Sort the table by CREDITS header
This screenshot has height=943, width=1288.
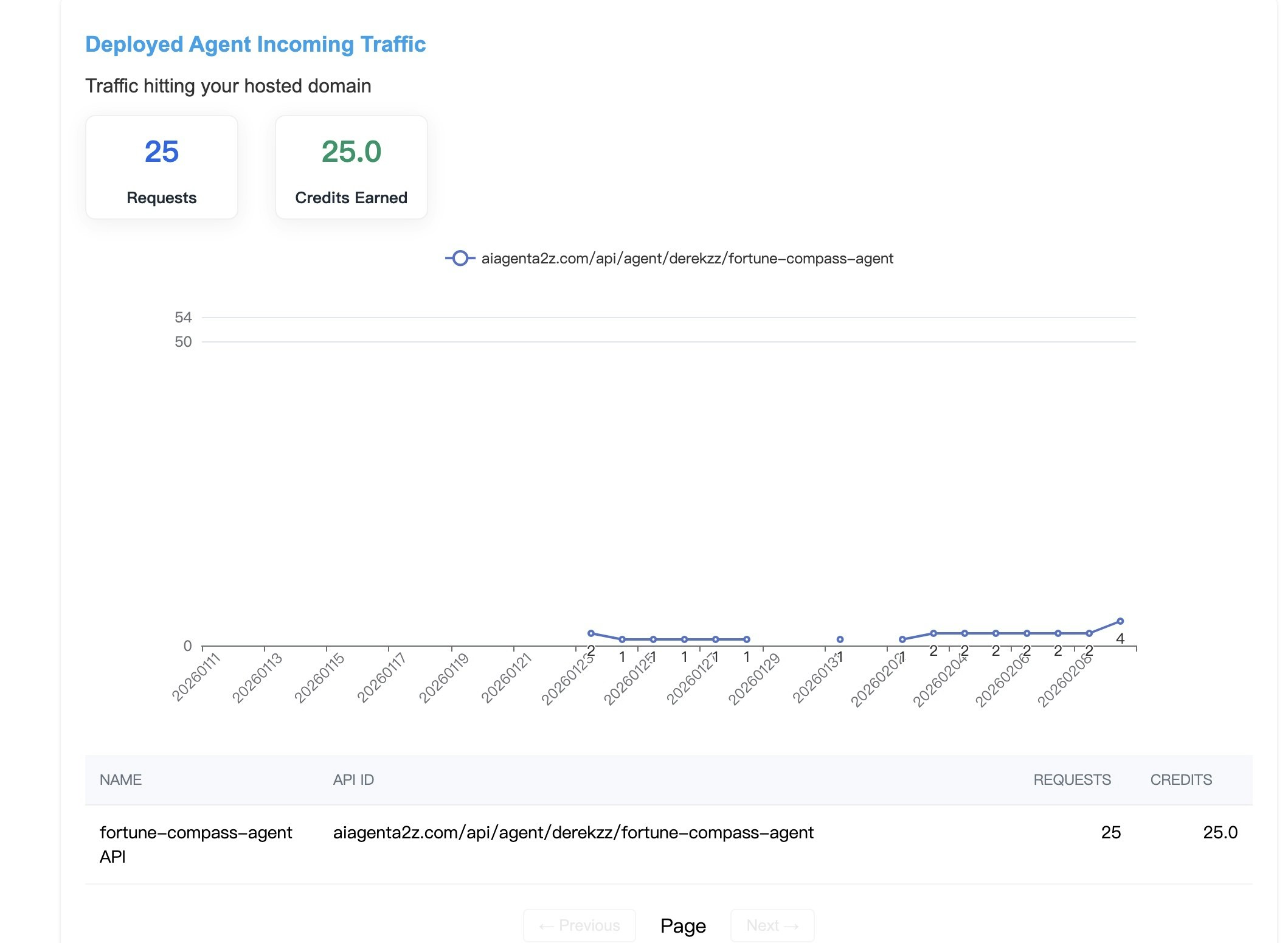[1181, 779]
